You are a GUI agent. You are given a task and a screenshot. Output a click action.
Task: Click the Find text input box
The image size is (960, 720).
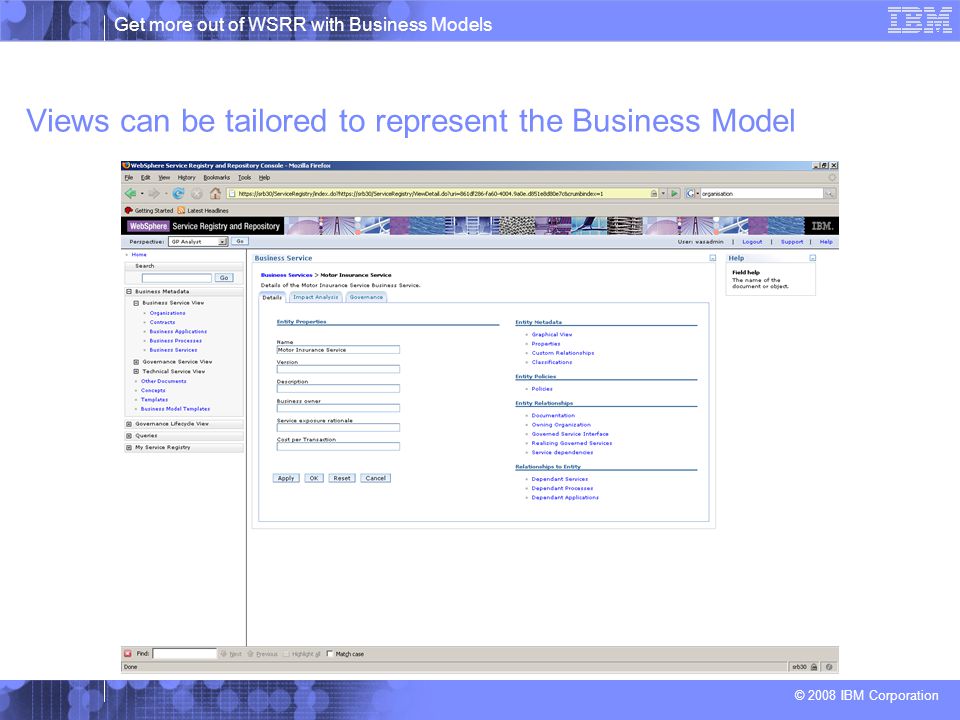pyautogui.click(x=184, y=653)
